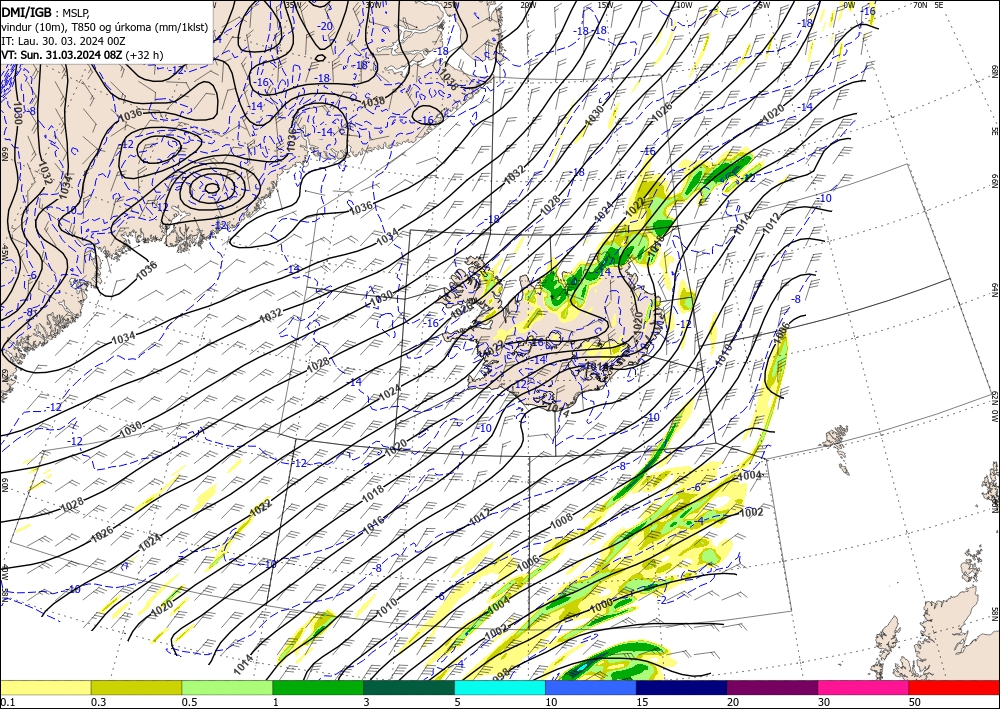Select the dark green 3–5 legend swatch
The image size is (1000, 709).
coord(409,687)
